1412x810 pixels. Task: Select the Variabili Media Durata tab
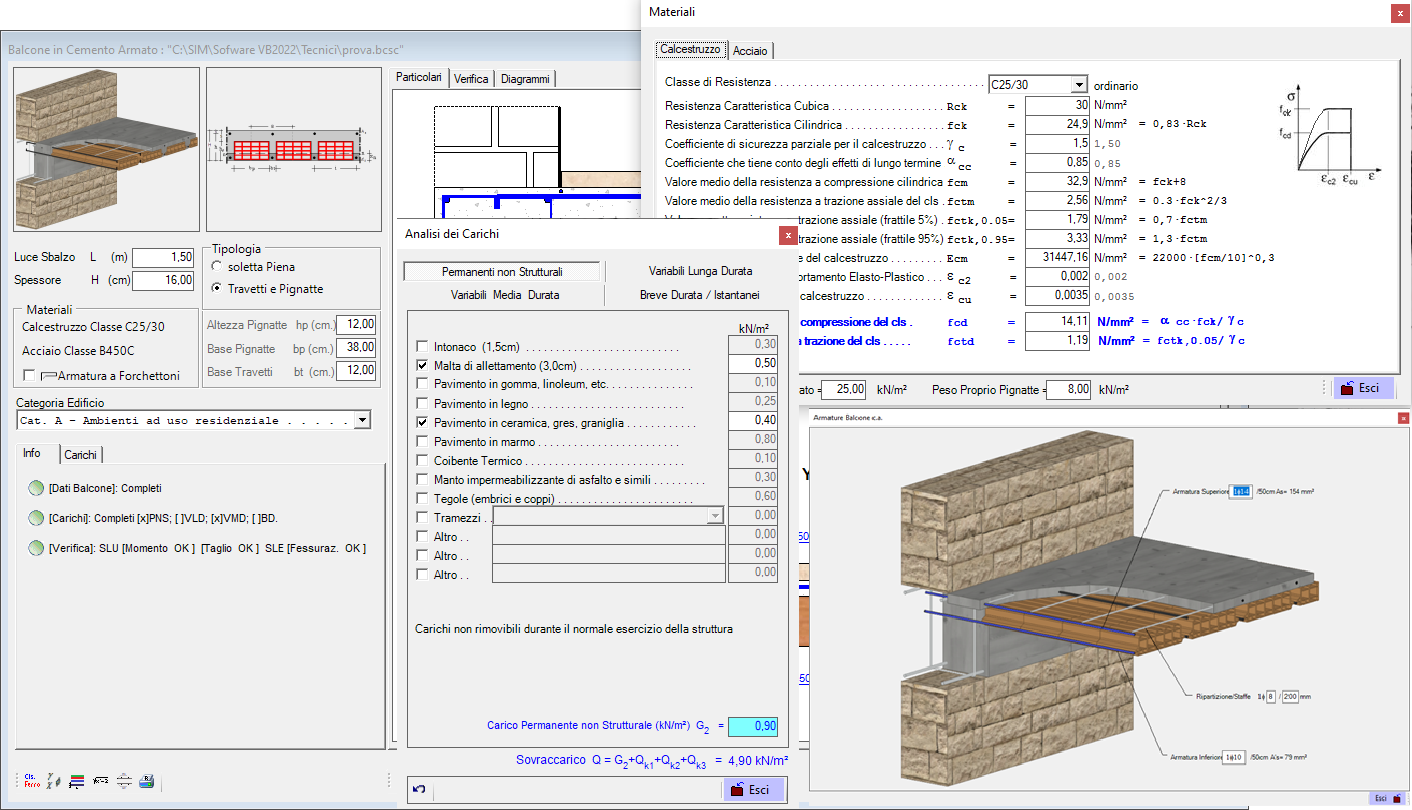point(504,295)
